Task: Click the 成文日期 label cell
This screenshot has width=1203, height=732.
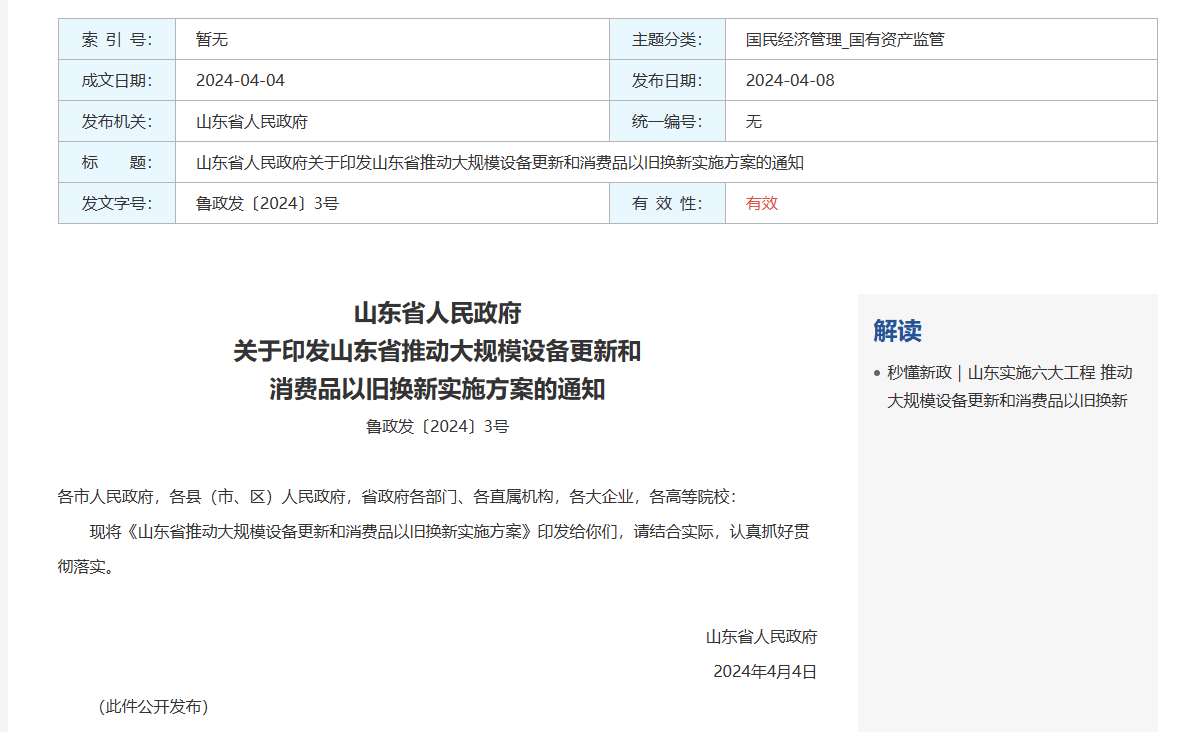Action: pos(117,81)
